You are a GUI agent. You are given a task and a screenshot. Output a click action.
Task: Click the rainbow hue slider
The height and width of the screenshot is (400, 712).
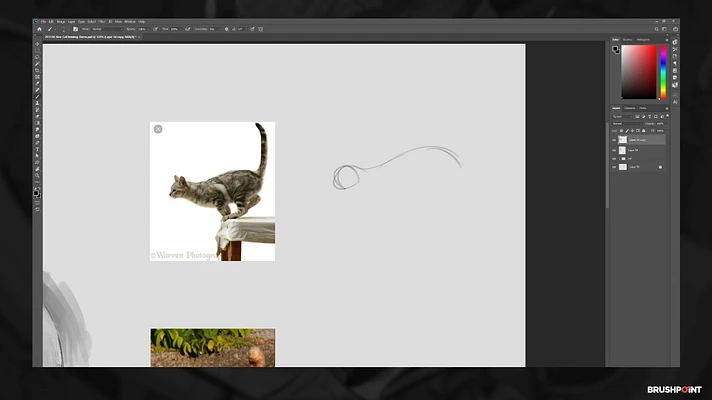[x=663, y=70]
